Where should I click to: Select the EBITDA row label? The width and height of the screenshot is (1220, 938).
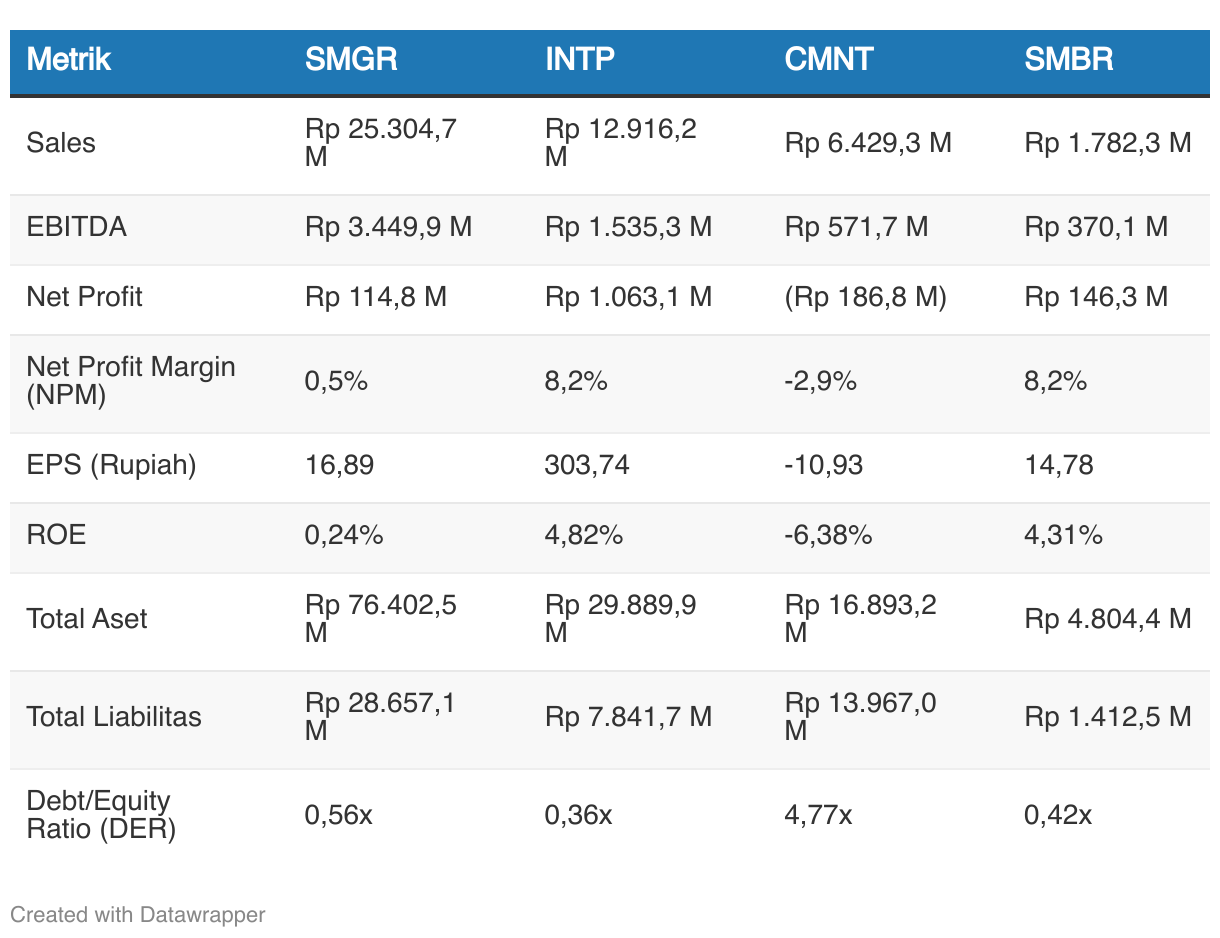[77, 227]
